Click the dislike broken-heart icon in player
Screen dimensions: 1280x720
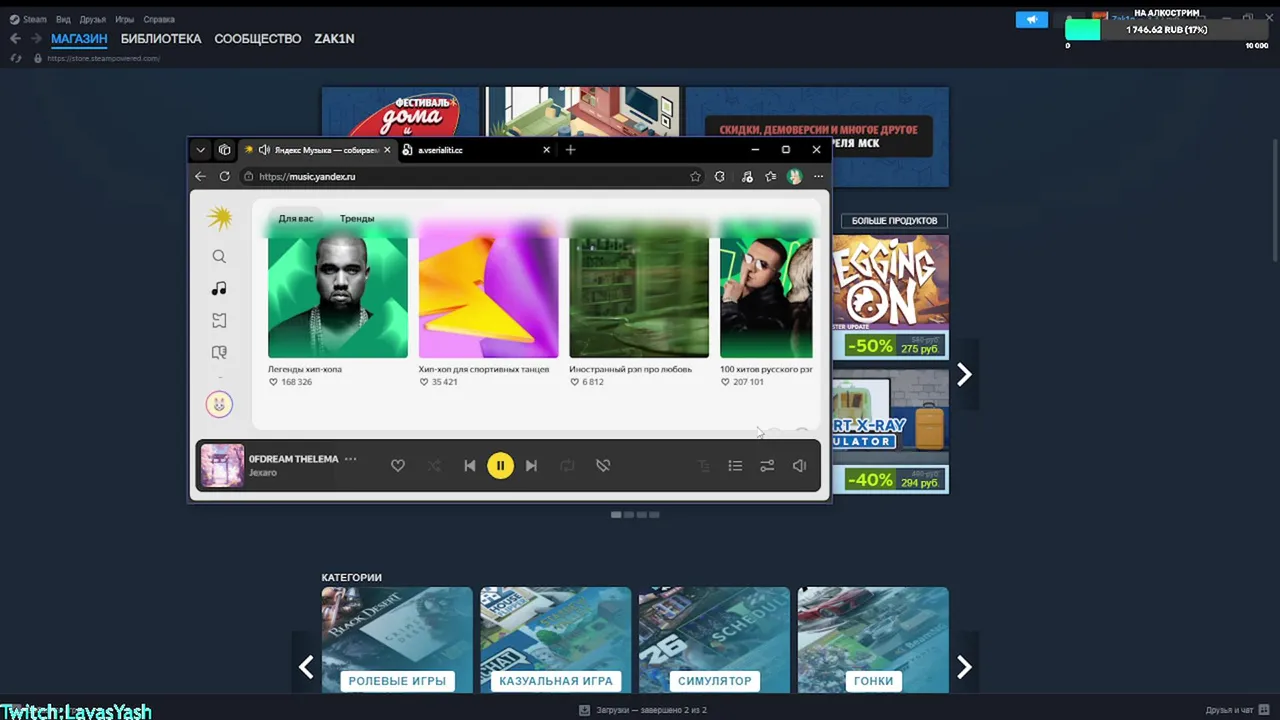pos(603,466)
